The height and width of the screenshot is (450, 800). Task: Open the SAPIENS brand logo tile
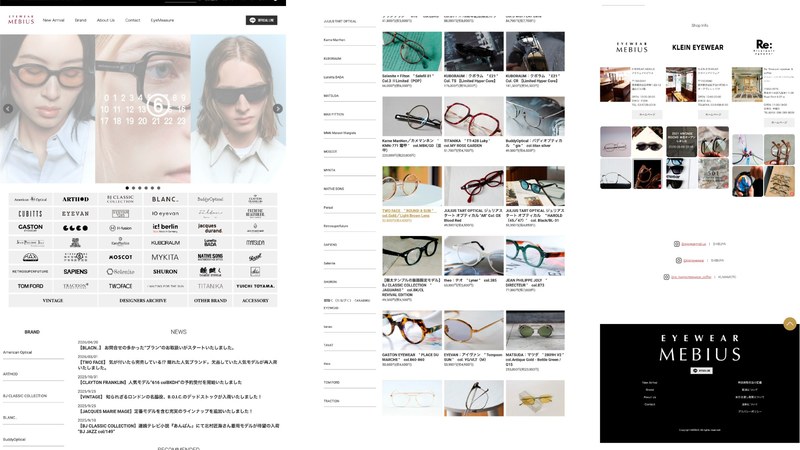click(x=76, y=272)
